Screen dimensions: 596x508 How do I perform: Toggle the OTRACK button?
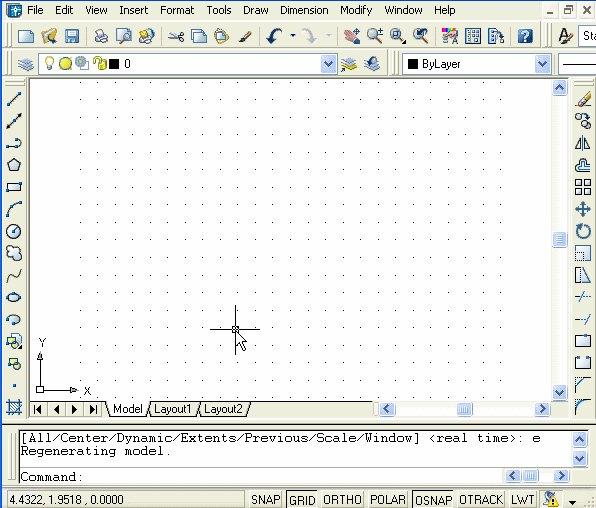pos(481,499)
